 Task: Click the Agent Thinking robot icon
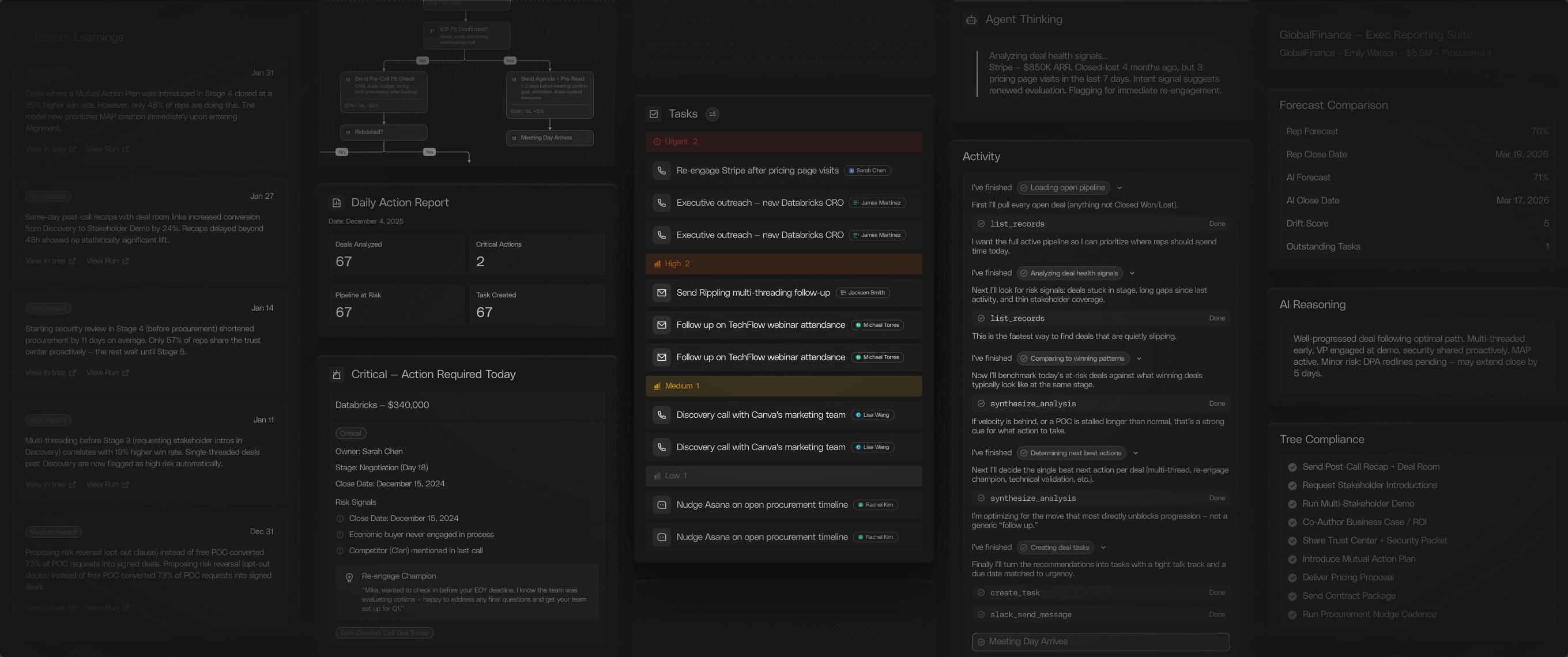[970, 20]
